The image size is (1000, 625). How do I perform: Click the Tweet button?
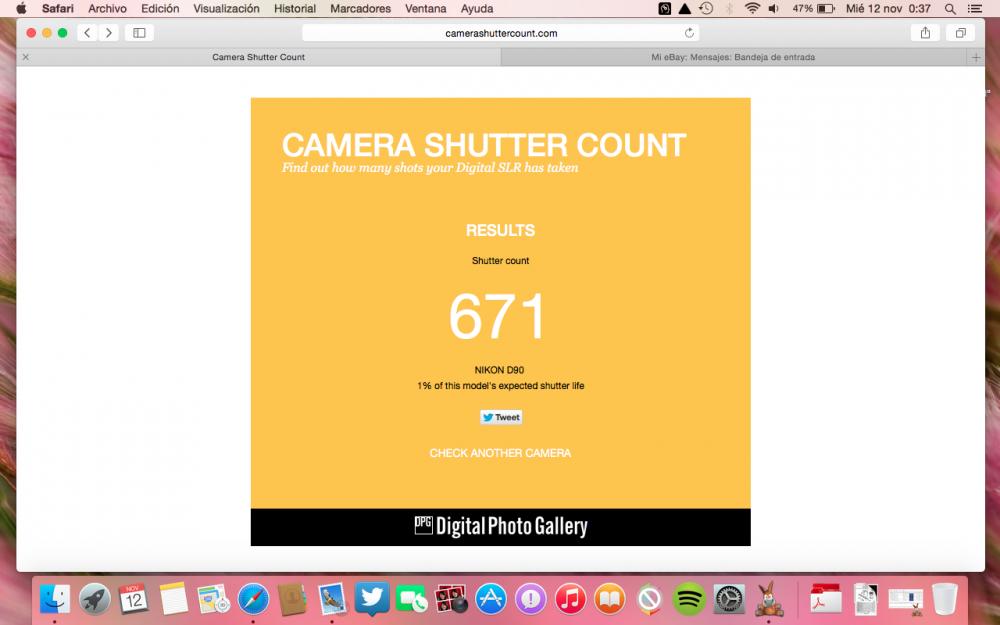coord(501,417)
